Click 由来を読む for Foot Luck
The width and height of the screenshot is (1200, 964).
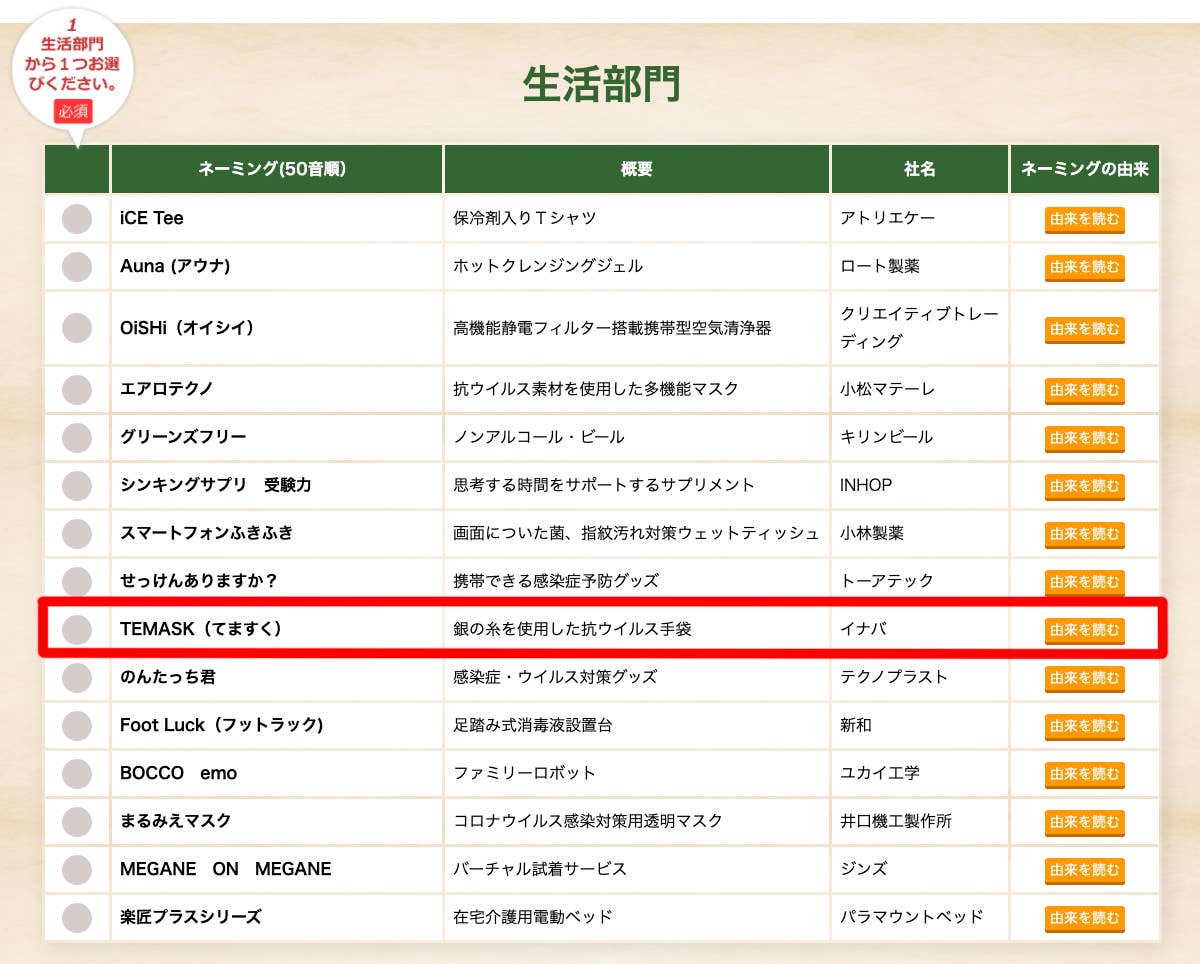[1085, 726]
